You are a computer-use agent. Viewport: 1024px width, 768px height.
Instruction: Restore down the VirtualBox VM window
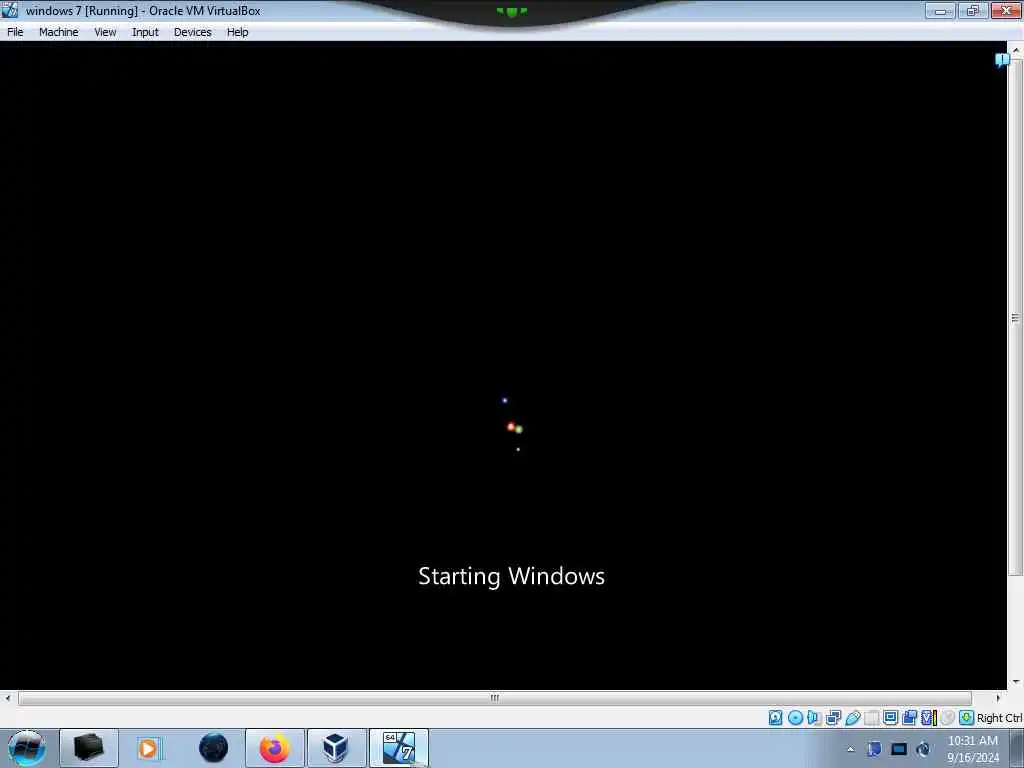click(x=972, y=11)
